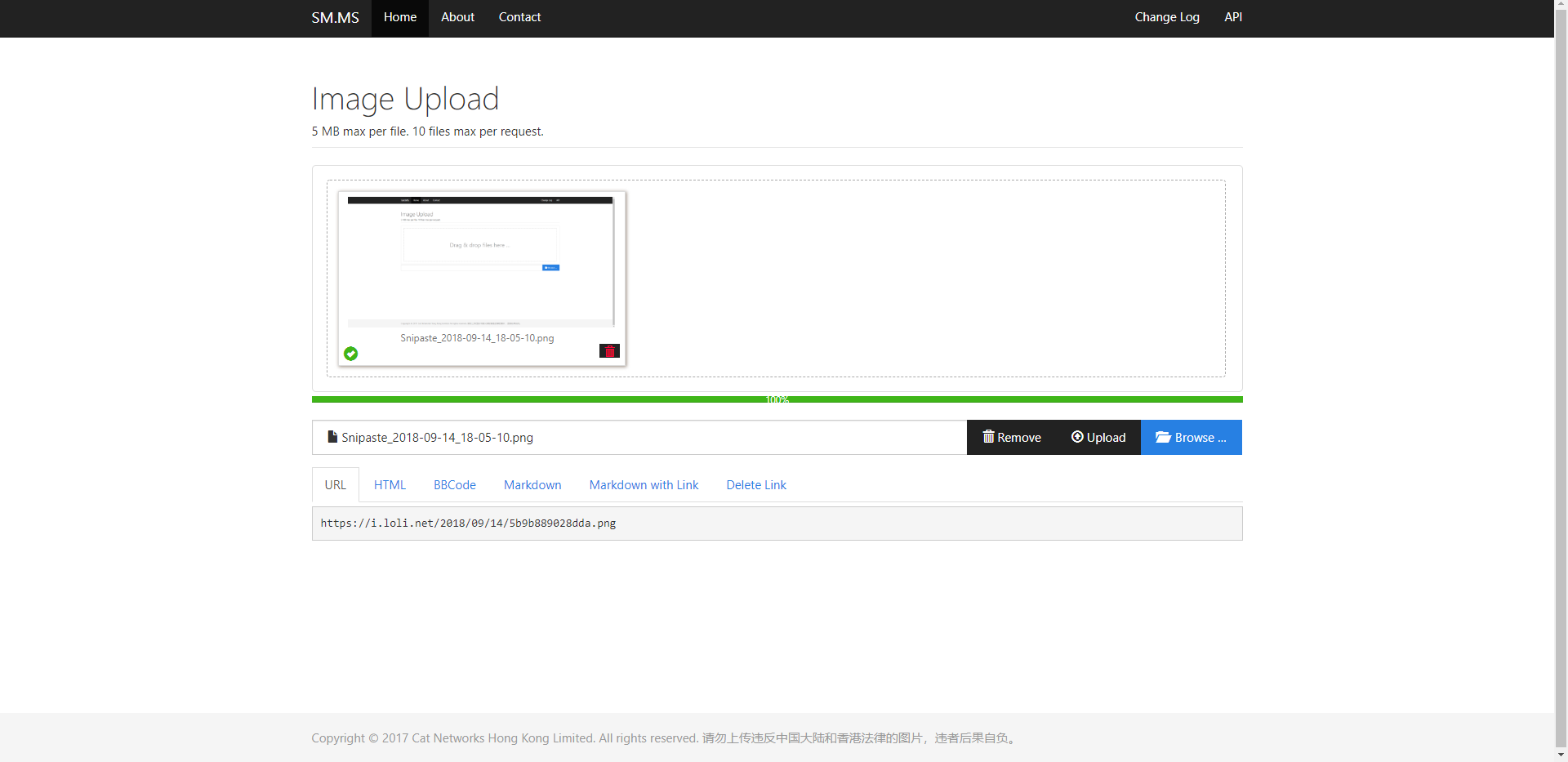
Task: Click the i.loli.net image URL text box
Action: (777, 524)
